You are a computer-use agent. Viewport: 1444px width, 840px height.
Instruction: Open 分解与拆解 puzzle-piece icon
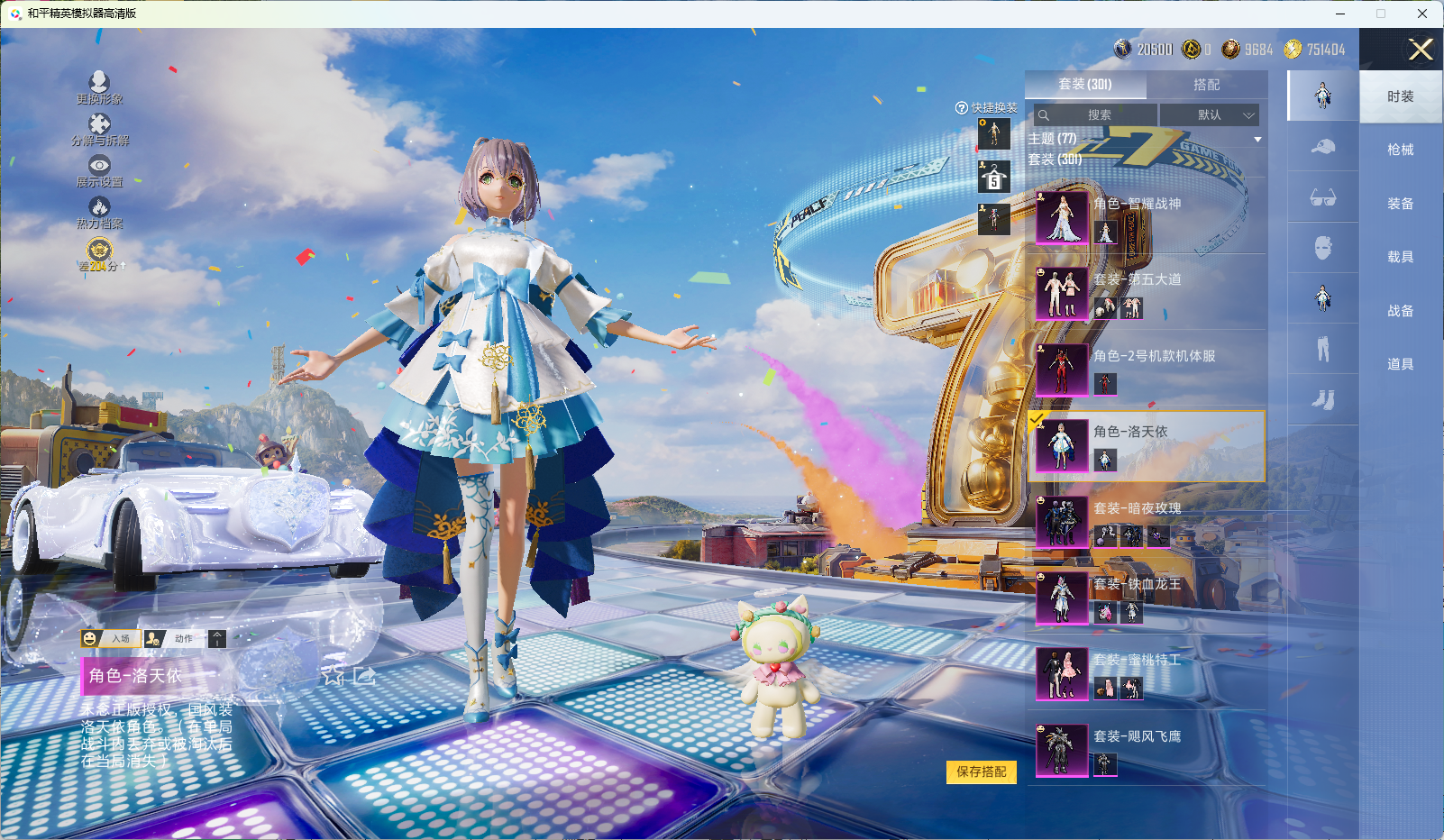coord(99,123)
